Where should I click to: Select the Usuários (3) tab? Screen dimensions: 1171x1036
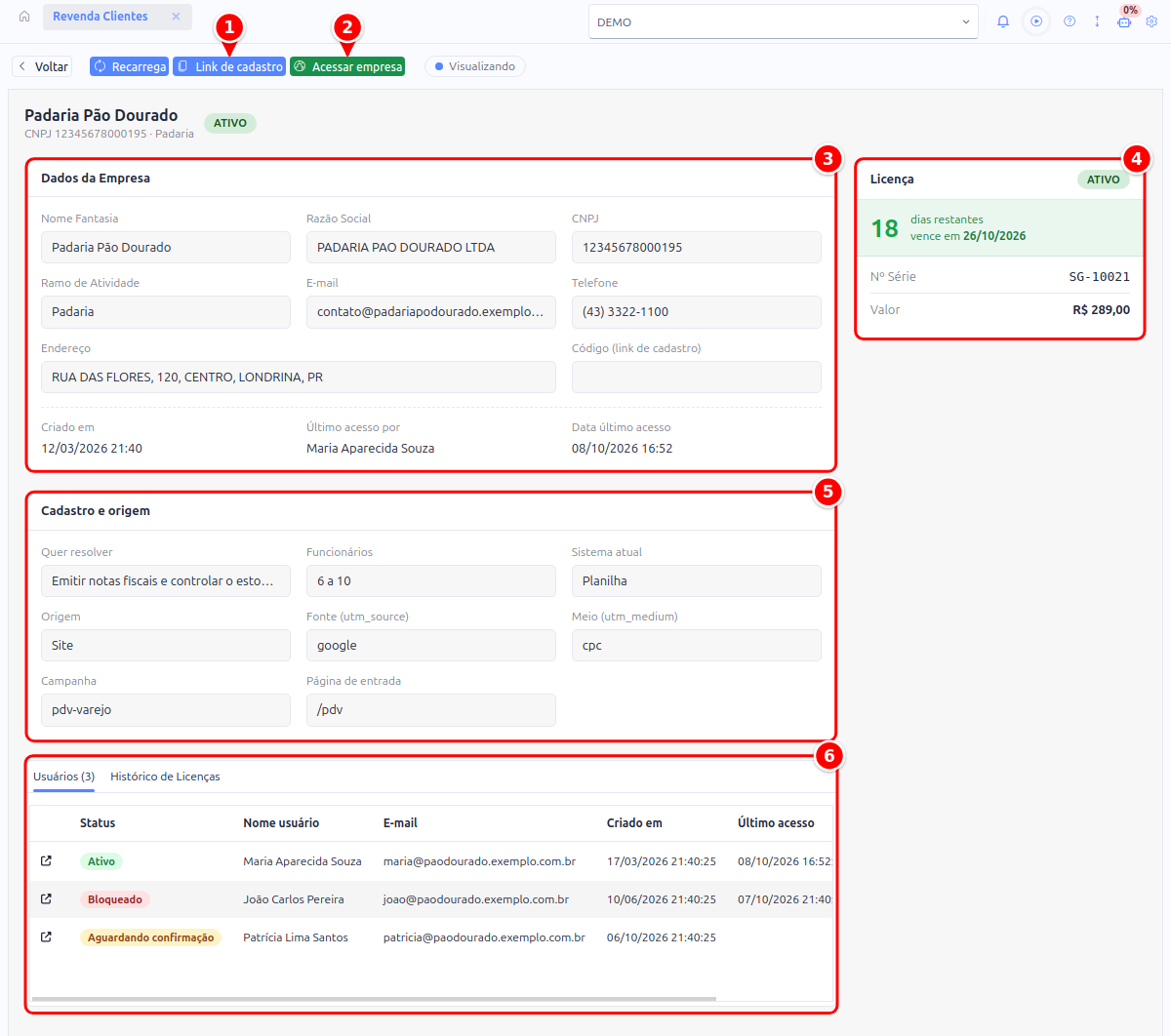pos(63,777)
